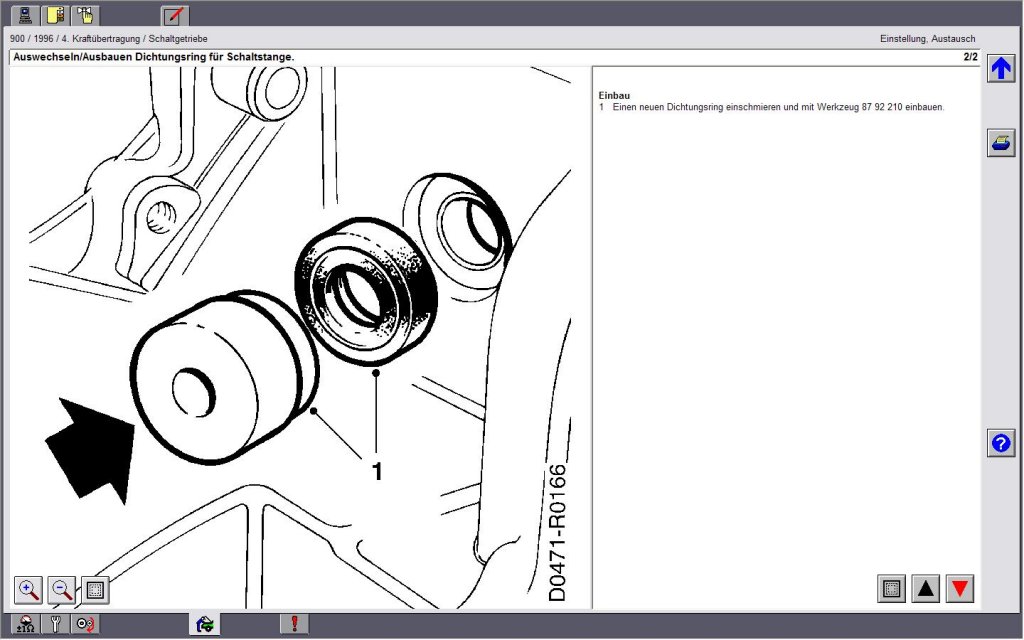Open the wrench tools tab

click(56, 624)
